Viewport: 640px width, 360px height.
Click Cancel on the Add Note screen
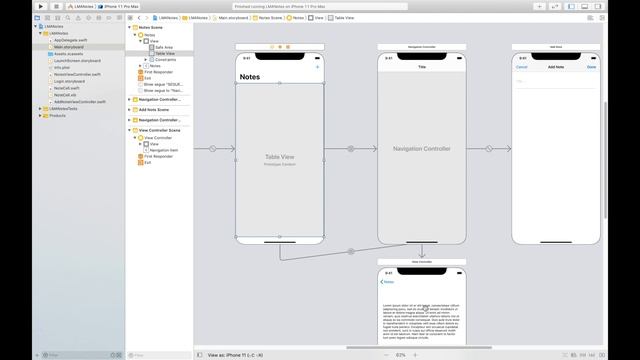point(522,67)
